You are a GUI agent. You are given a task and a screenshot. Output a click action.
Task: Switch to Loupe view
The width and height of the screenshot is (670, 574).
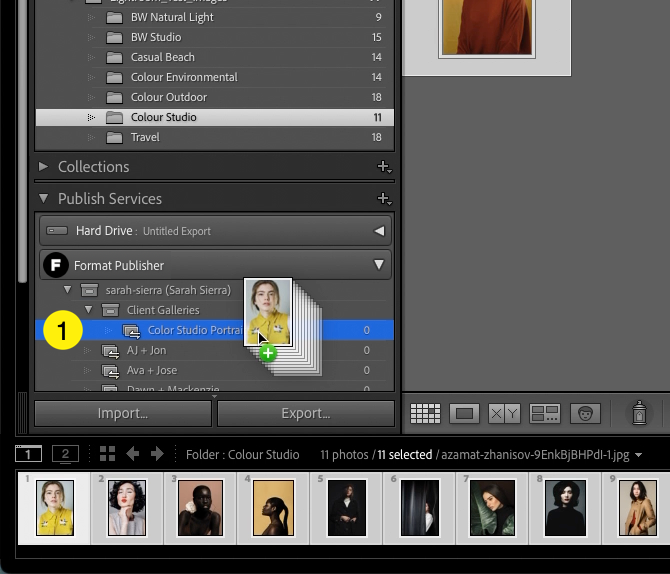464,413
